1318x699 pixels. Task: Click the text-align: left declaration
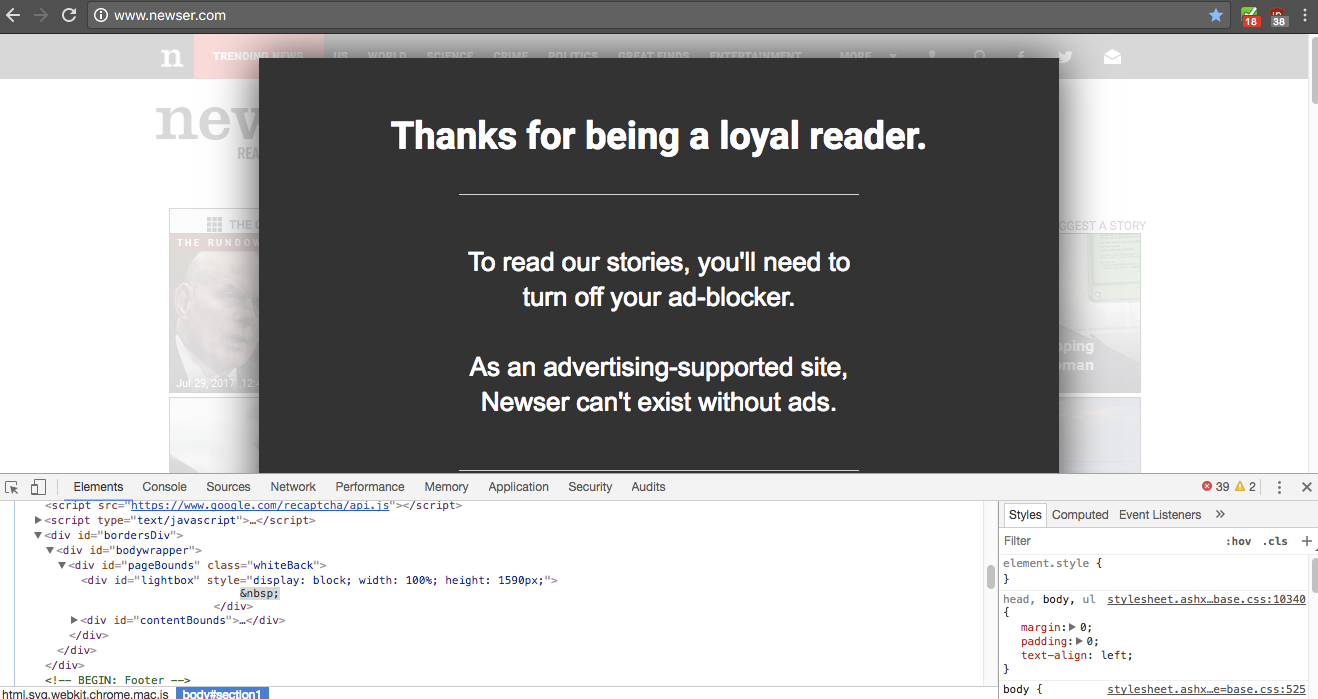coord(1076,655)
